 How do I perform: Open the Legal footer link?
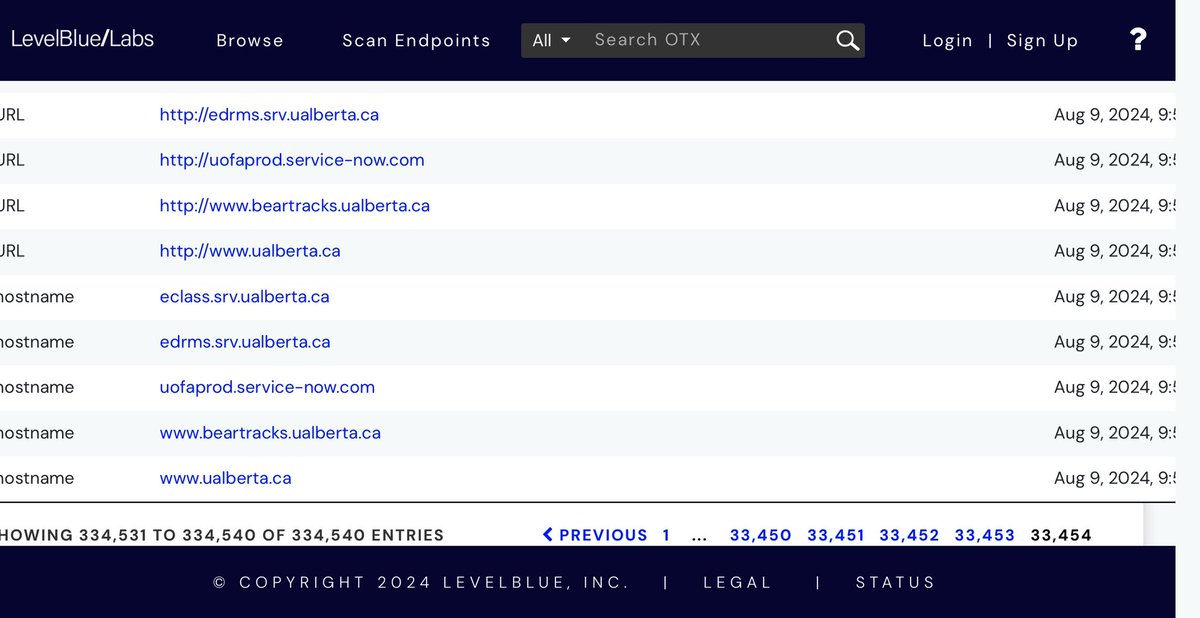[x=737, y=582]
